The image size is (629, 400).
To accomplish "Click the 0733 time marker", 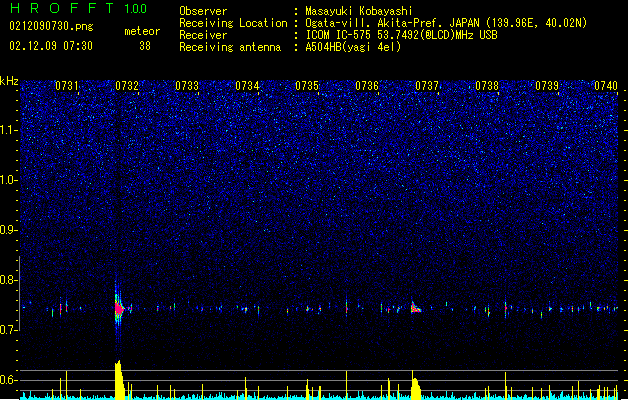I will point(187,86).
